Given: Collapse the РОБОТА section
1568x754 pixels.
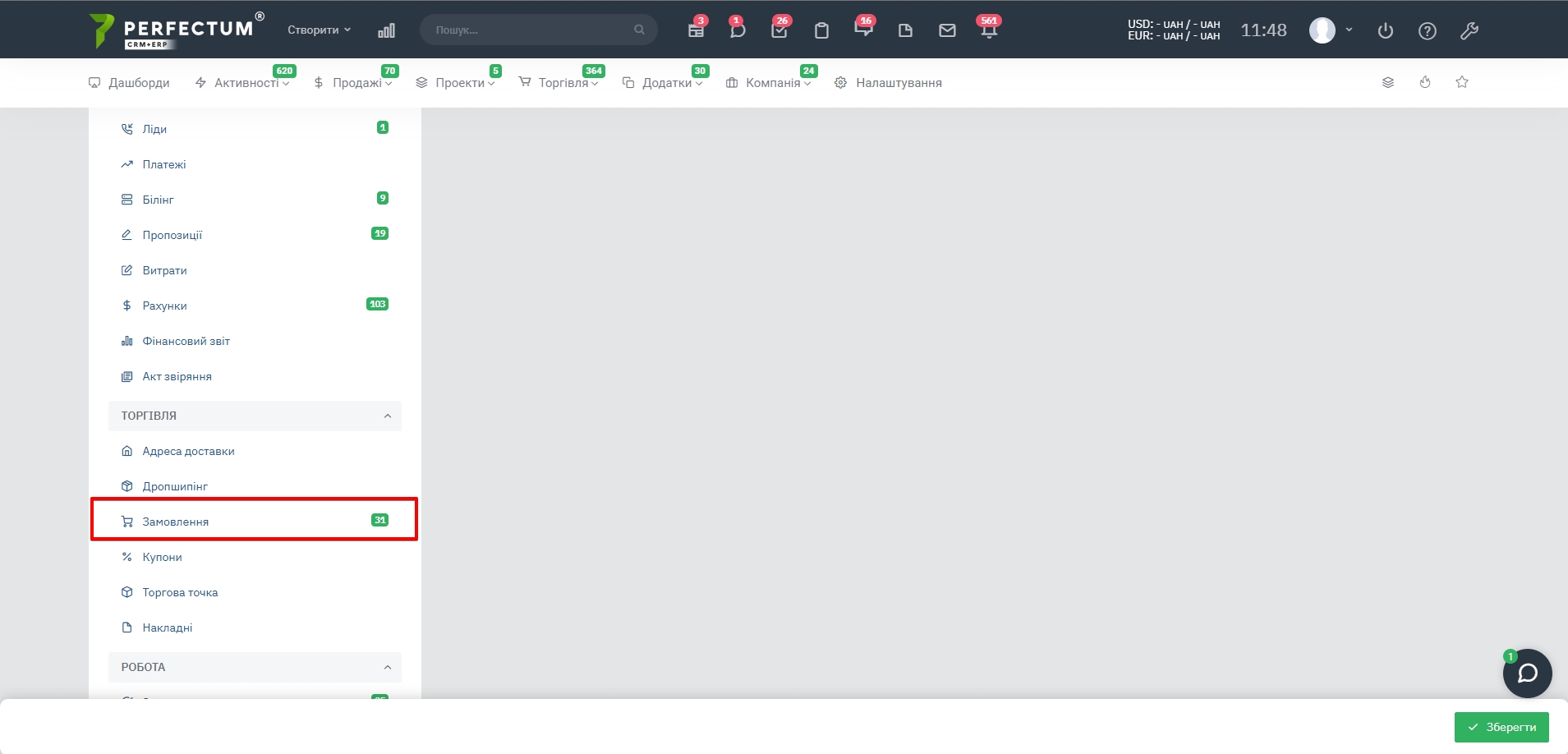Looking at the screenshot, I should click(388, 667).
